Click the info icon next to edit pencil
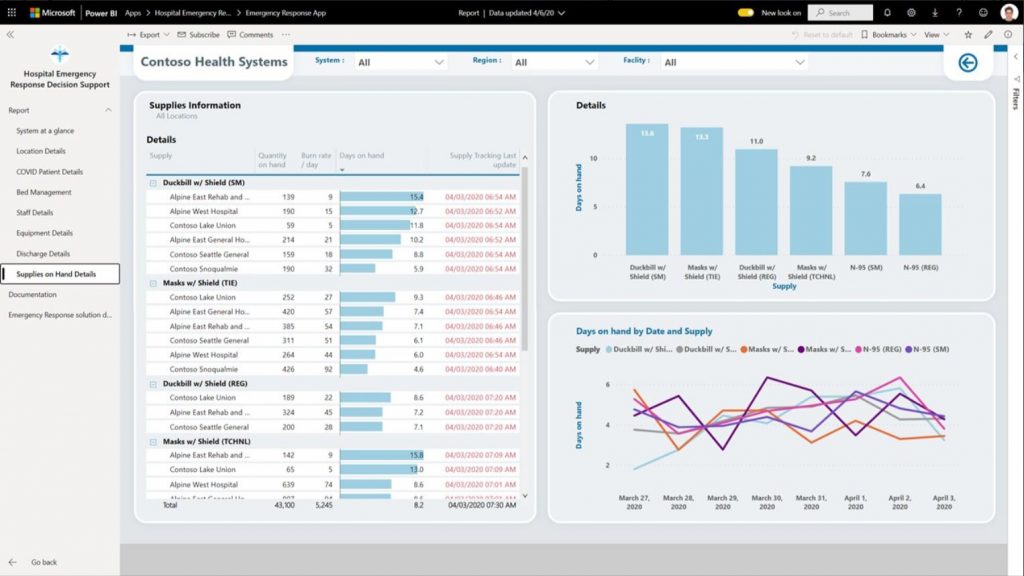Screen dimensions: 1024x576 pyautogui.click(x=1008, y=35)
